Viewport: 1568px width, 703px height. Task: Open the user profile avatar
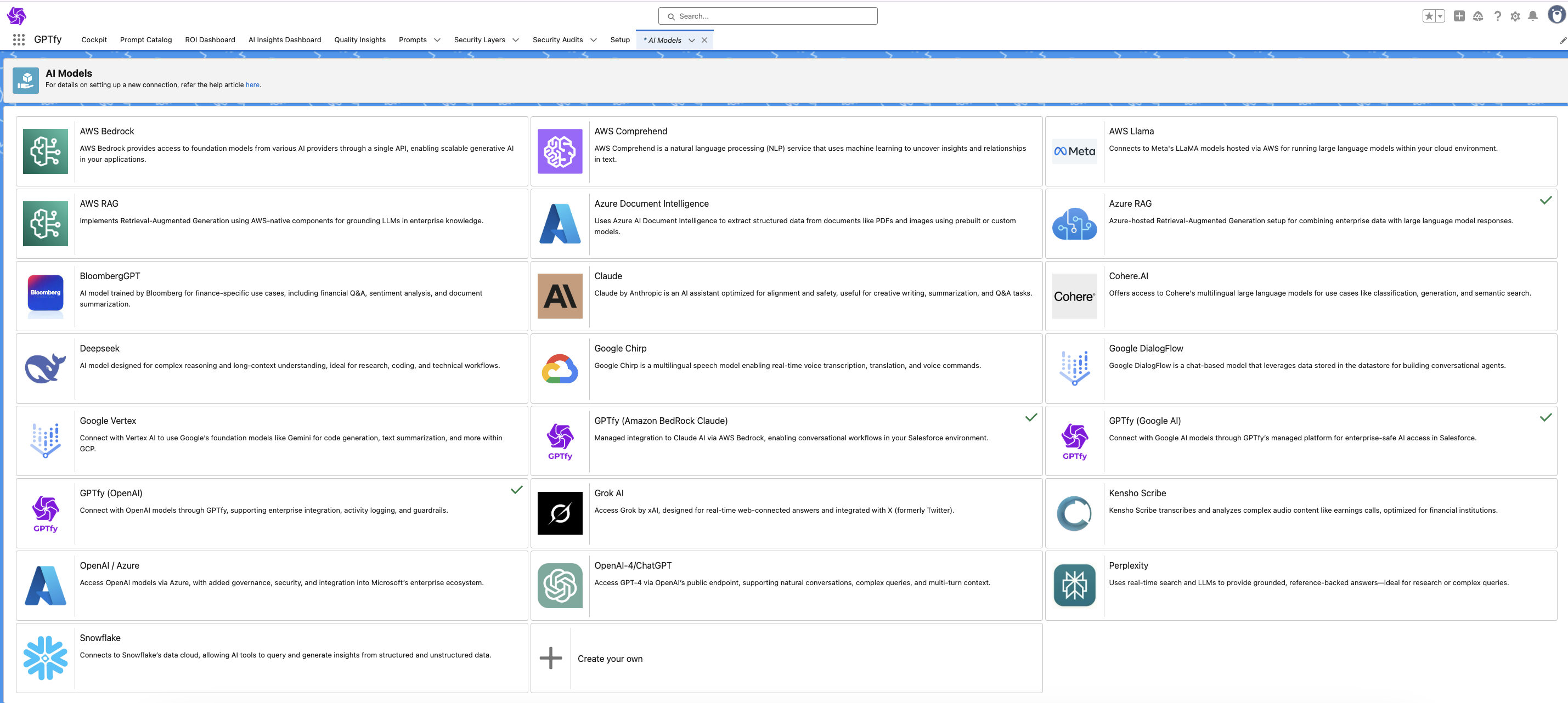[1556, 15]
